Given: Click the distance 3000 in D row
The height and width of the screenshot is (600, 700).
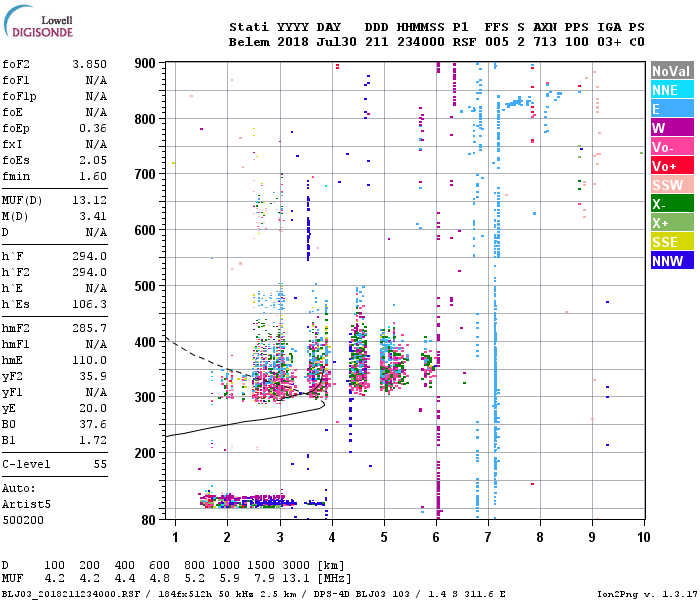Looking at the screenshot, I should (296, 565).
